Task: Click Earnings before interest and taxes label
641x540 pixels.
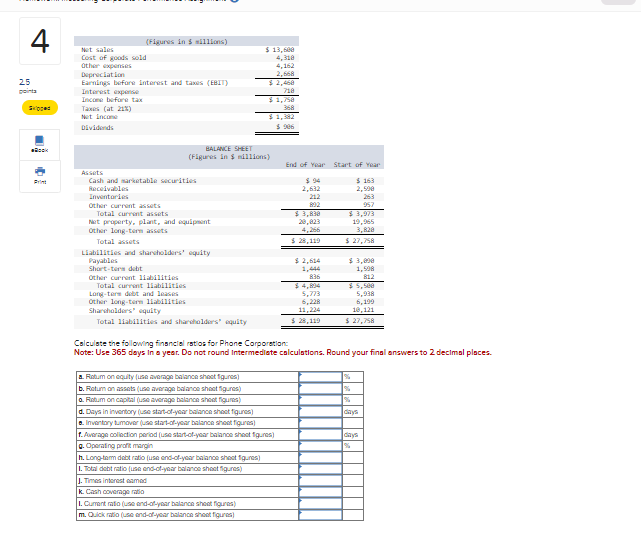Action: 155,83
